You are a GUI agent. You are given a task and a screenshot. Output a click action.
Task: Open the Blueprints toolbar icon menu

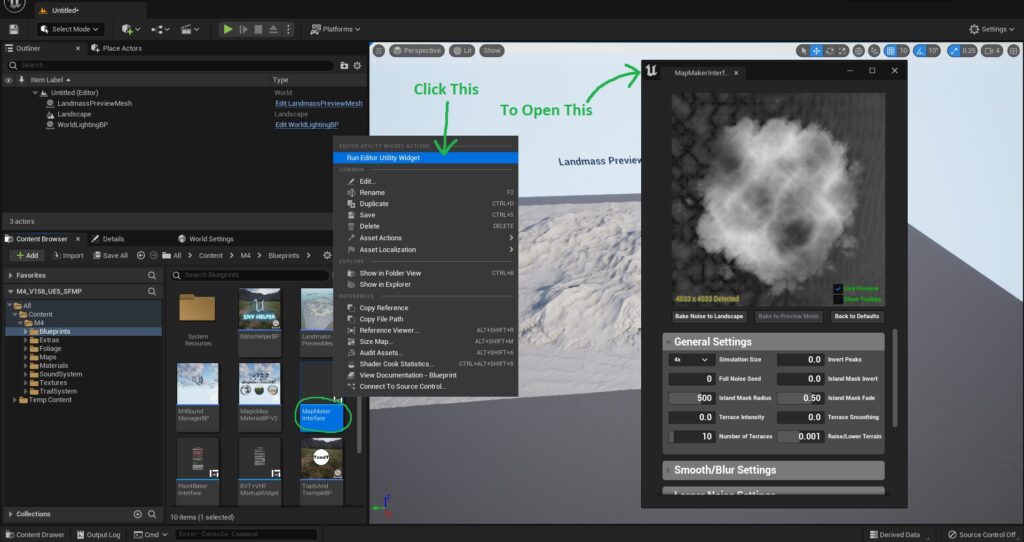pos(160,29)
